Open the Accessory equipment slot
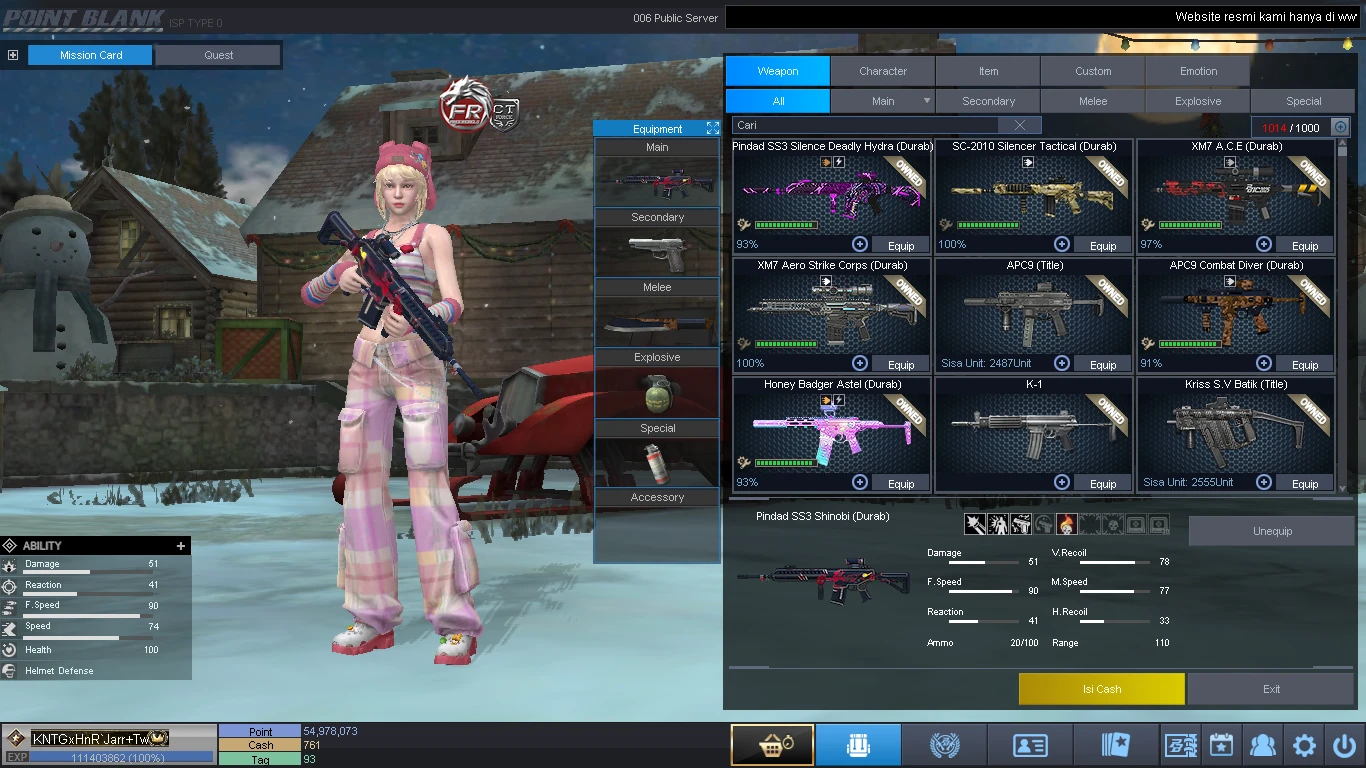This screenshot has height=768, width=1366. 657,532
